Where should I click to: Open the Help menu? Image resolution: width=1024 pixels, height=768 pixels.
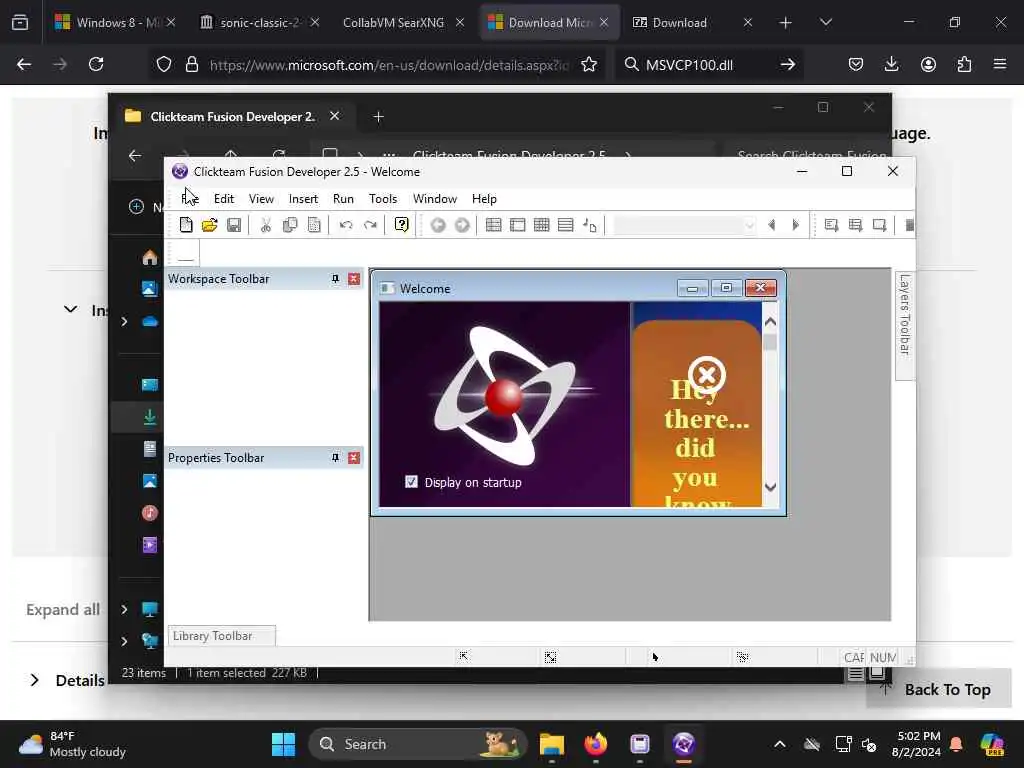(x=484, y=199)
